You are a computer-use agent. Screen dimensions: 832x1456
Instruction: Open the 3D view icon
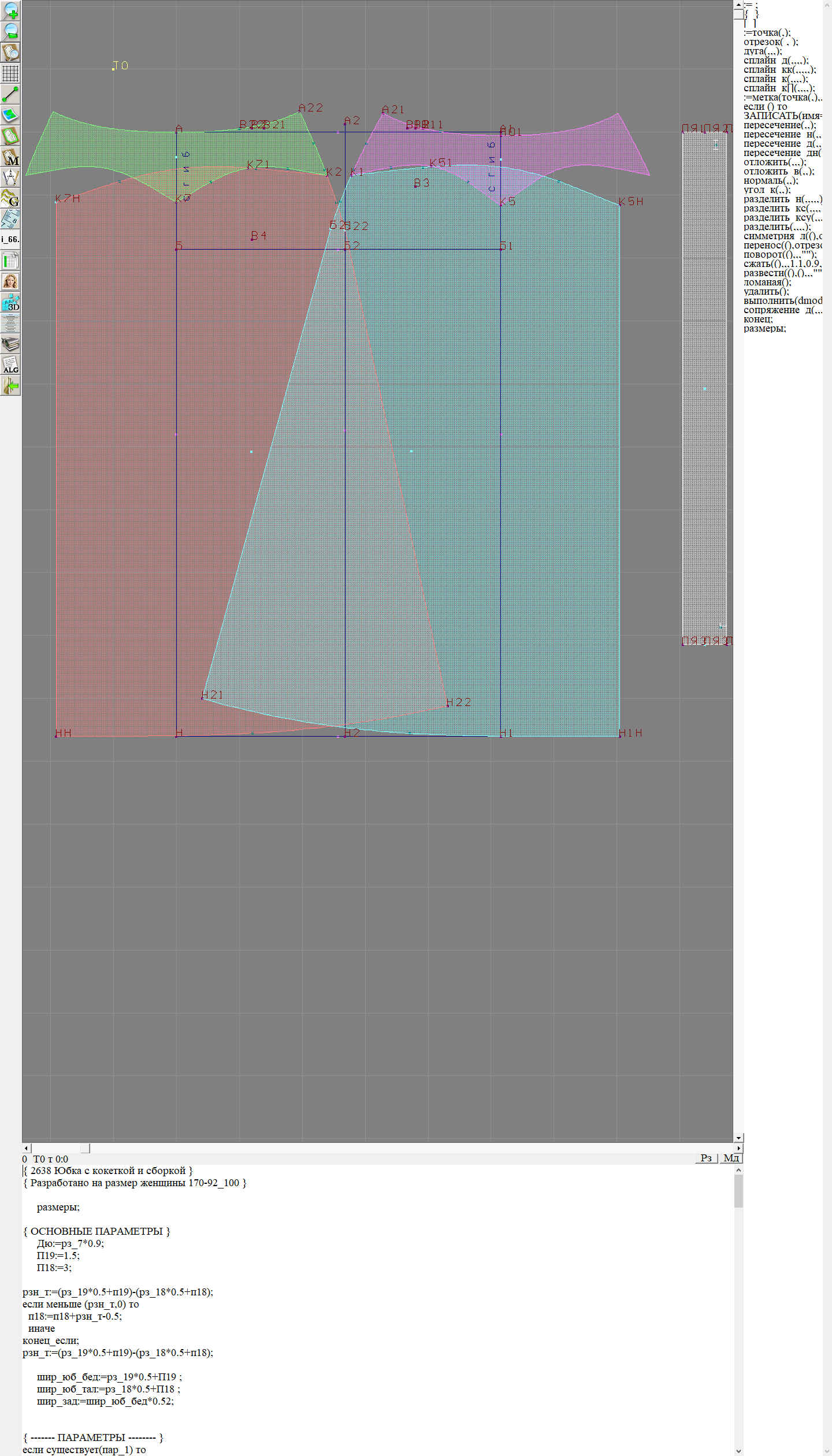pyautogui.click(x=10, y=302)
